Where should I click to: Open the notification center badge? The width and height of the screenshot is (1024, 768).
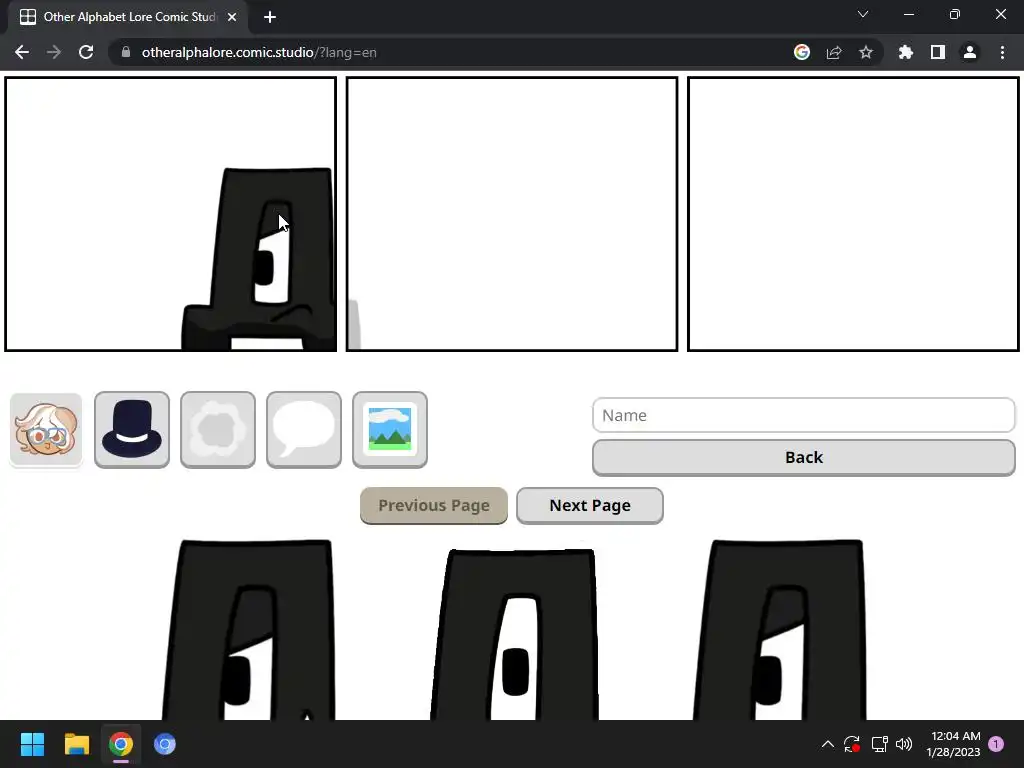coord(996,744)
